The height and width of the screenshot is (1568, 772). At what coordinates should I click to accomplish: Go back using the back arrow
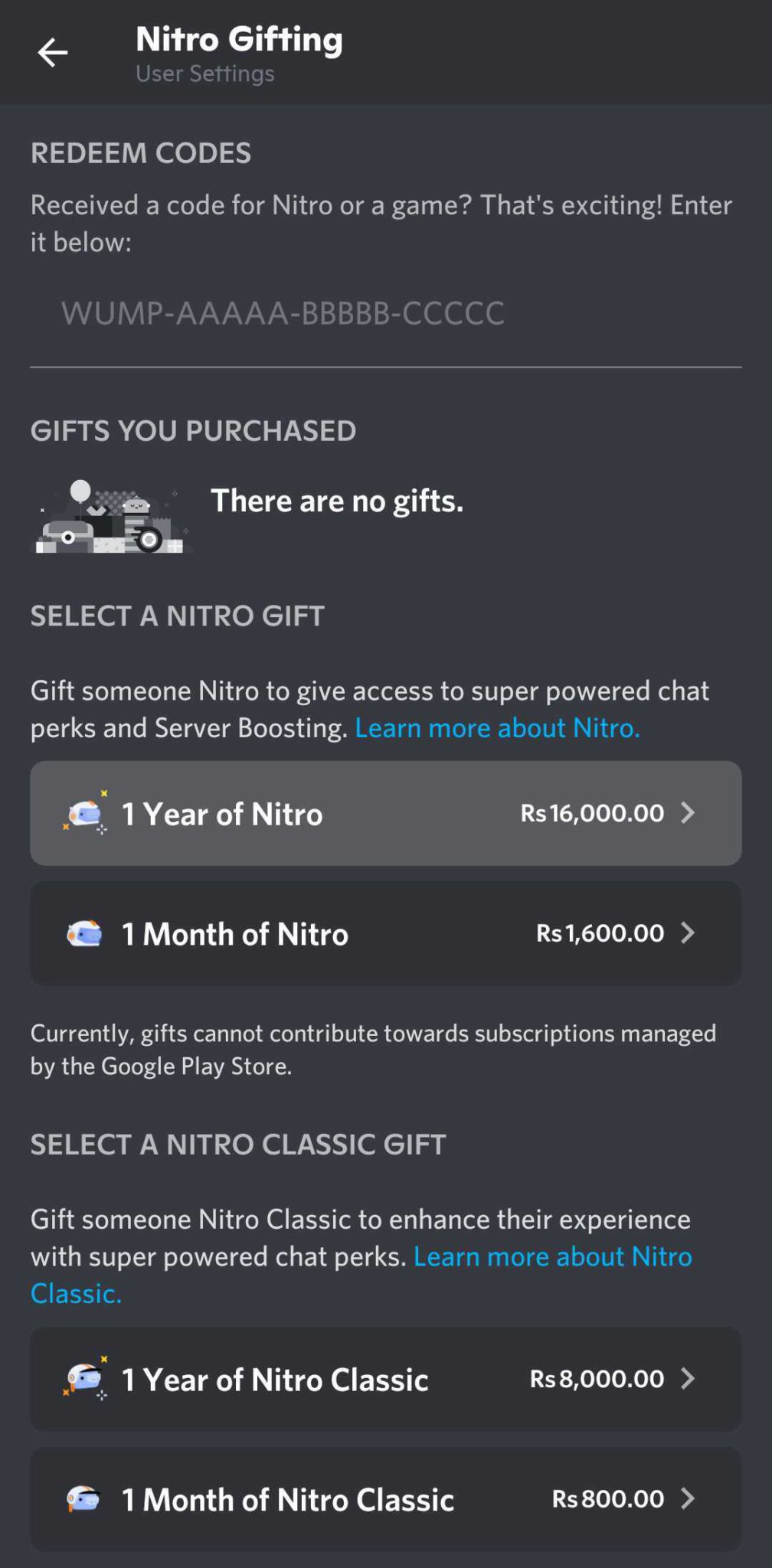click(52, 52)
